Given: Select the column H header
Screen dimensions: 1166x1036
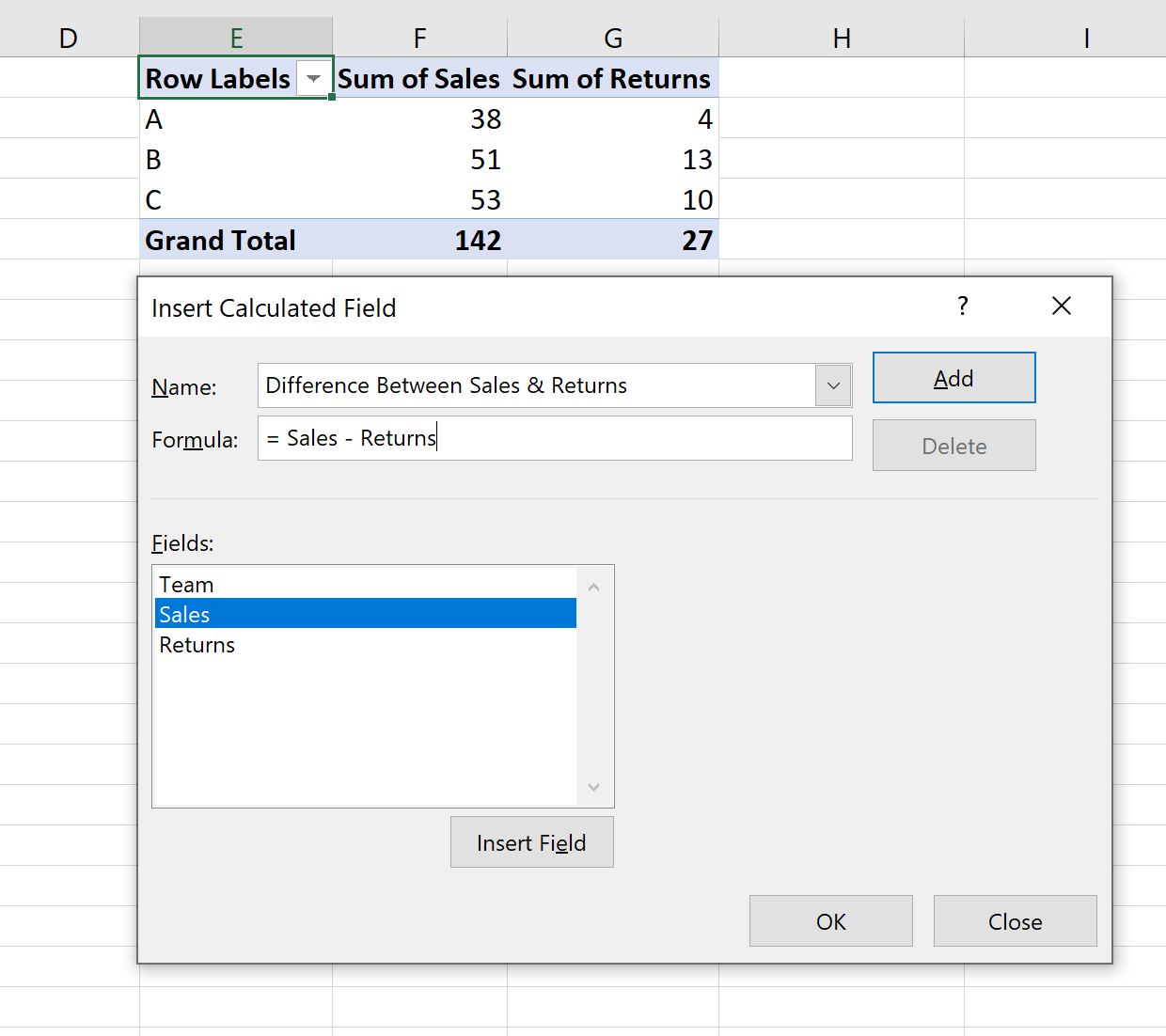Looking at the screenshot, I should click(x=842, y=38).
